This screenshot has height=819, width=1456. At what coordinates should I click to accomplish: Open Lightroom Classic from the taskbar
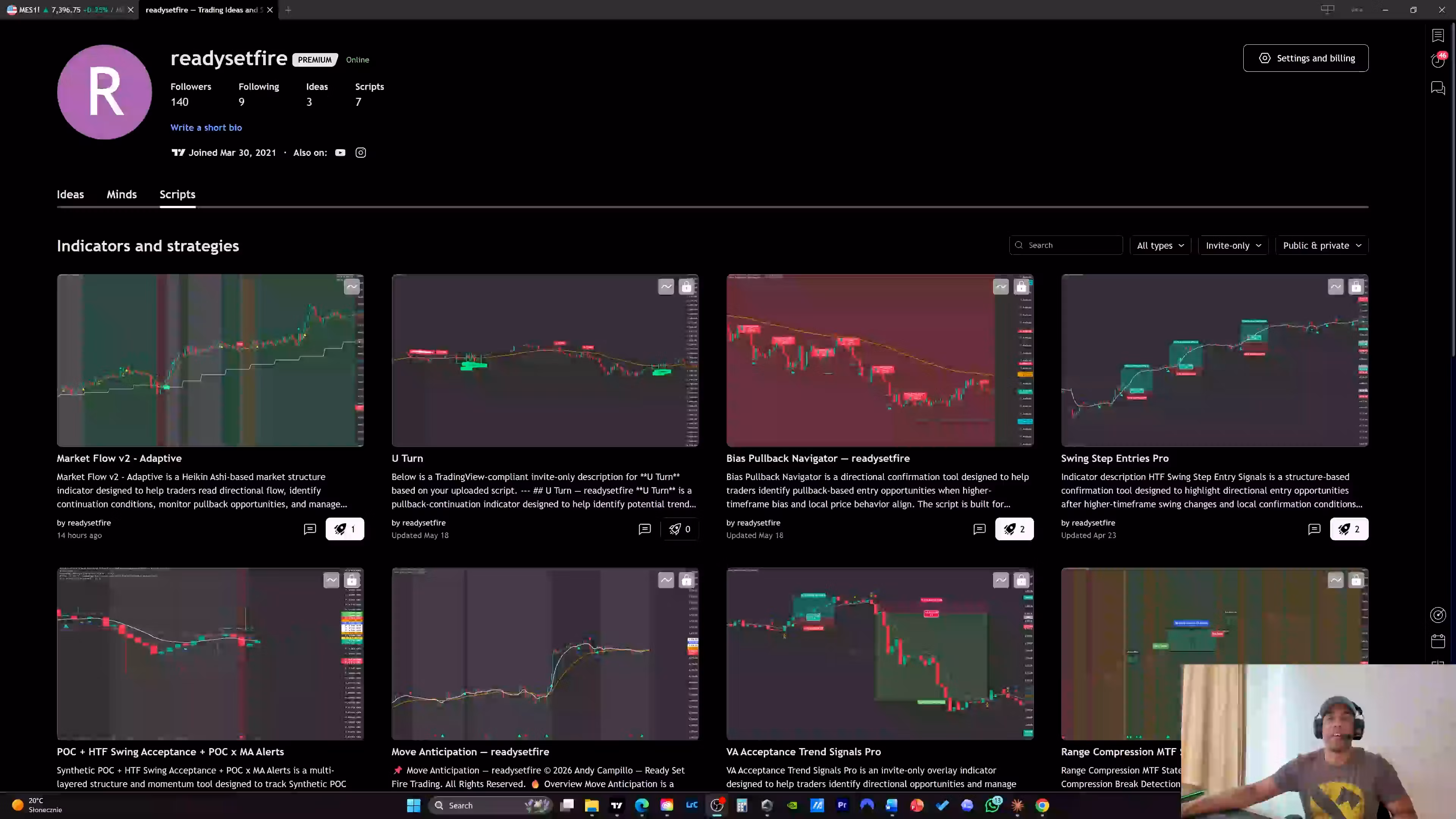tap(692, 805)
